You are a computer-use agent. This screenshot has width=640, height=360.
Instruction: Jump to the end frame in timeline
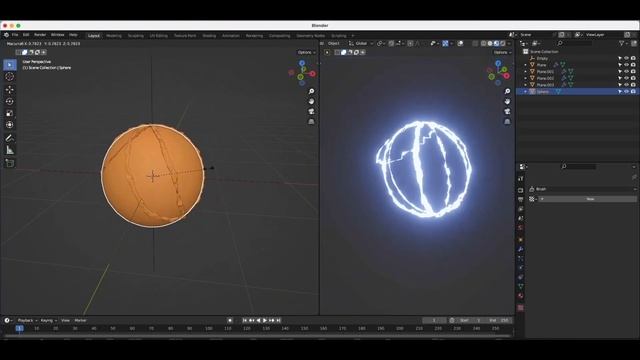(278, 320)
